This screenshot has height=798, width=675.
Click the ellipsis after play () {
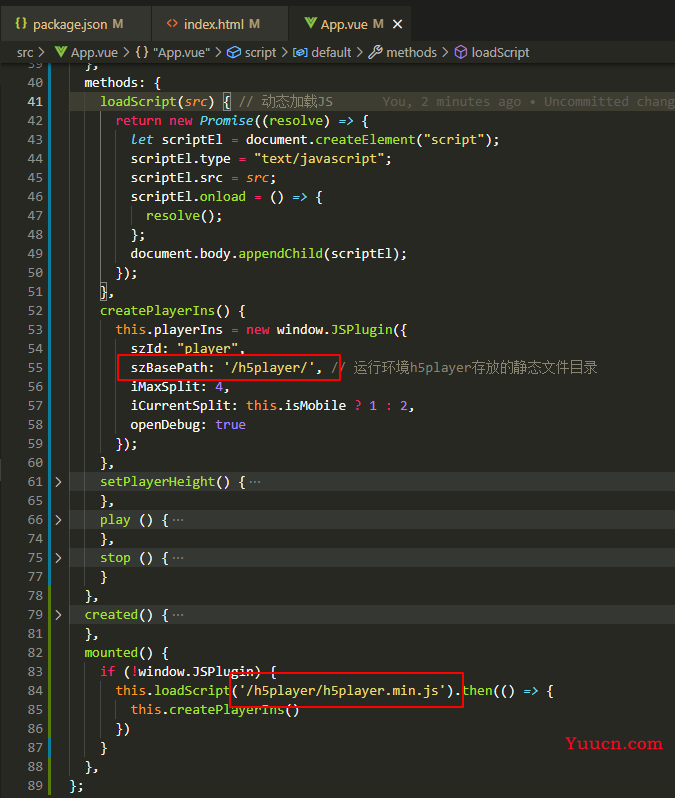click(178, 520)
